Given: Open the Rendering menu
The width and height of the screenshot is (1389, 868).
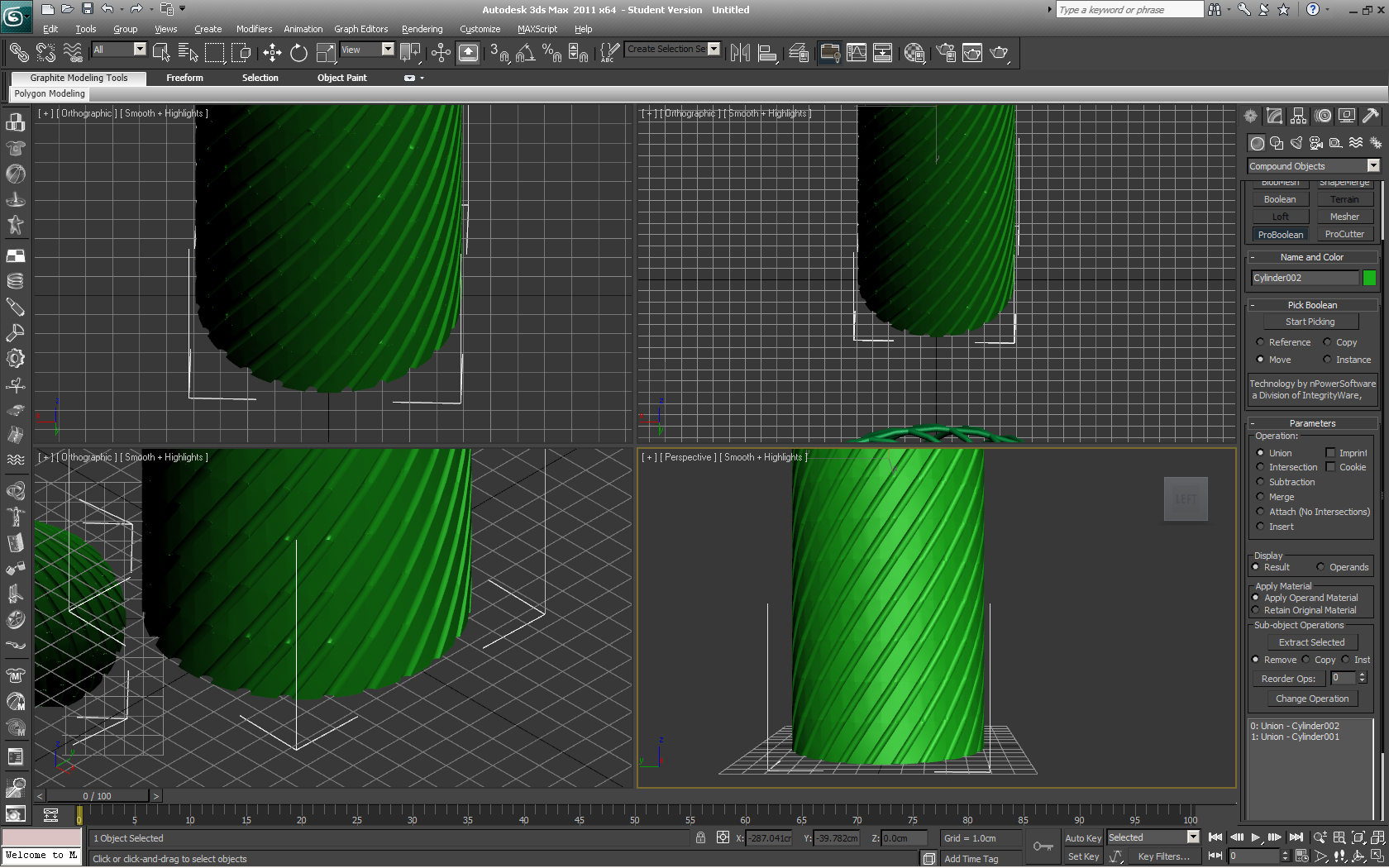Looking at the screenshot, I should [422, 29].
